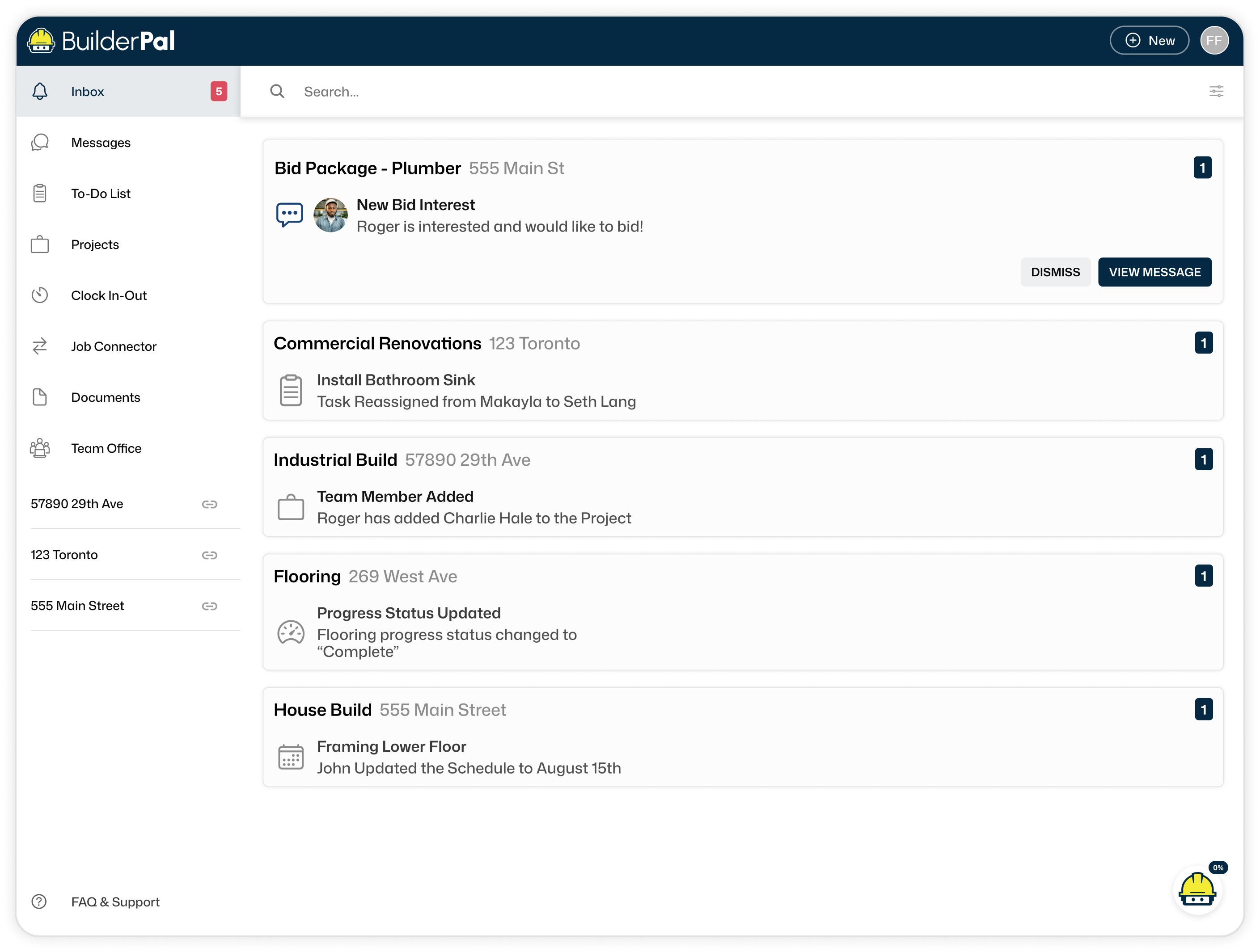Click the link icon beside 123 Toronto
1260x952 pixels.
tap(209, 555)
